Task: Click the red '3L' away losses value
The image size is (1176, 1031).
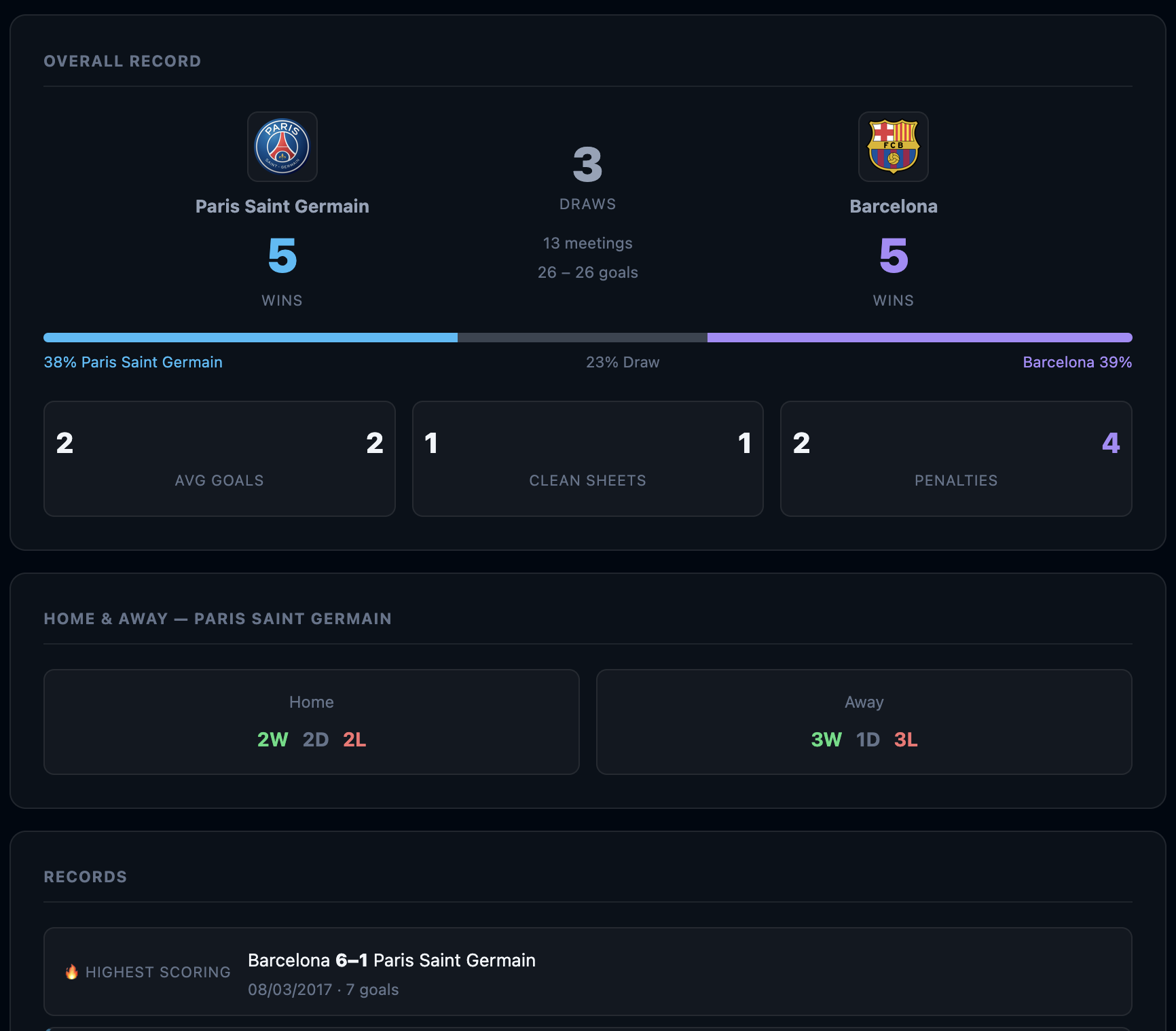Action: click(x=906, y=740)
